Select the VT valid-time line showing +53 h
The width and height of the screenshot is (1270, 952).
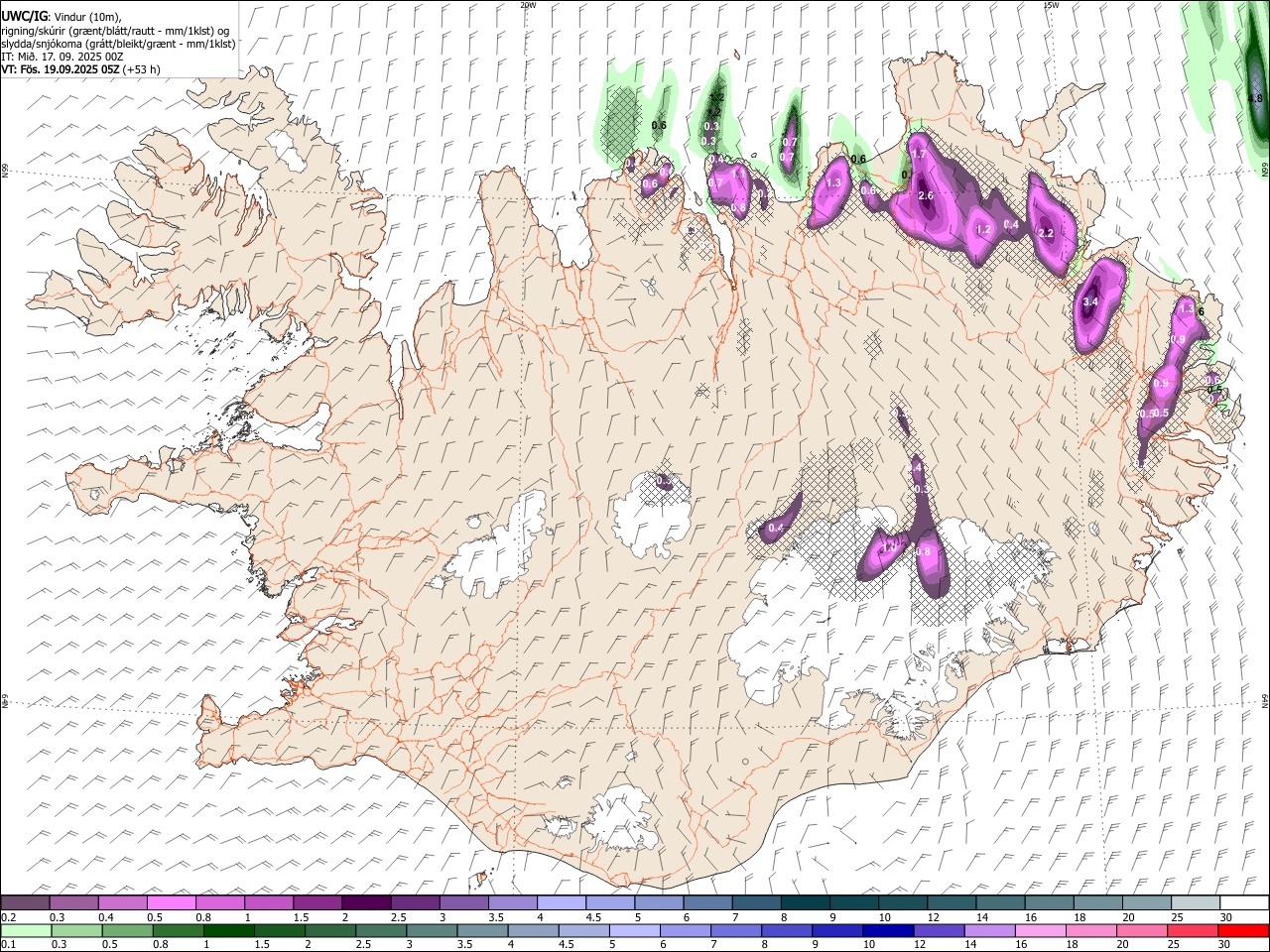(x=80, y=69)
